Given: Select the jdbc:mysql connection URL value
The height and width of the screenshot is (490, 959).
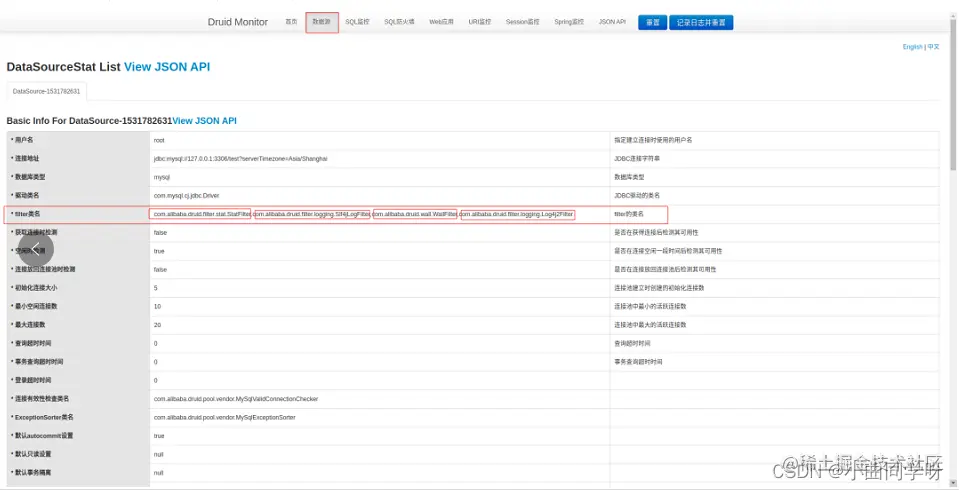Looking at the screenshot, I should [x=240, y=158].
